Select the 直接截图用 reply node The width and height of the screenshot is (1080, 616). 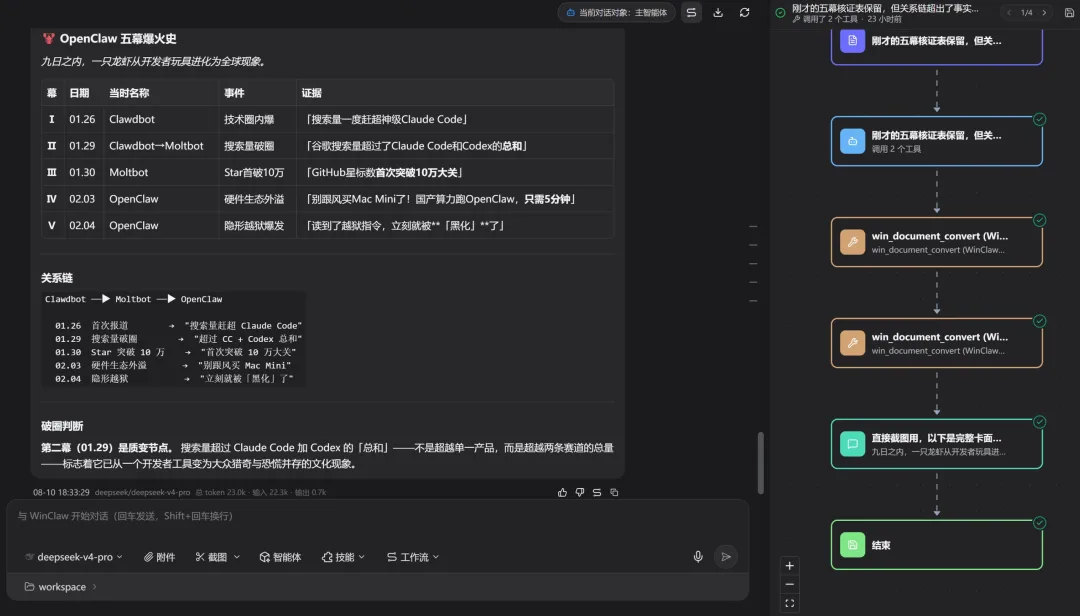point(937,444)
